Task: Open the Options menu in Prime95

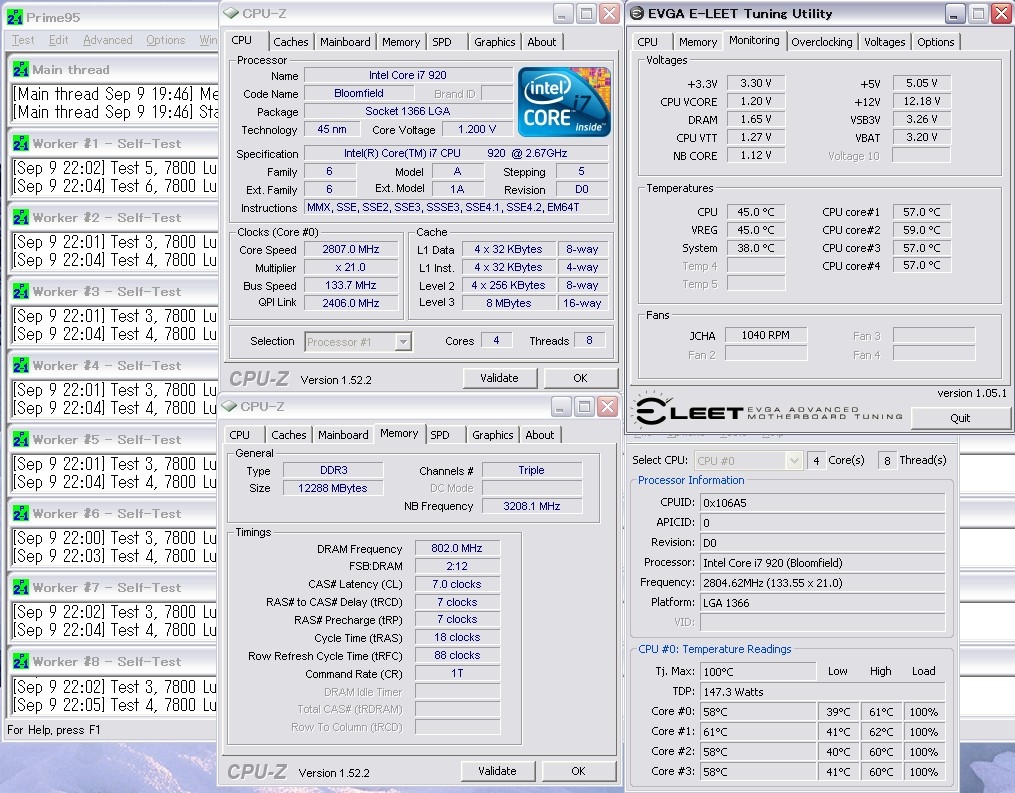Action: pyautogui.click(x=166, y=40)
